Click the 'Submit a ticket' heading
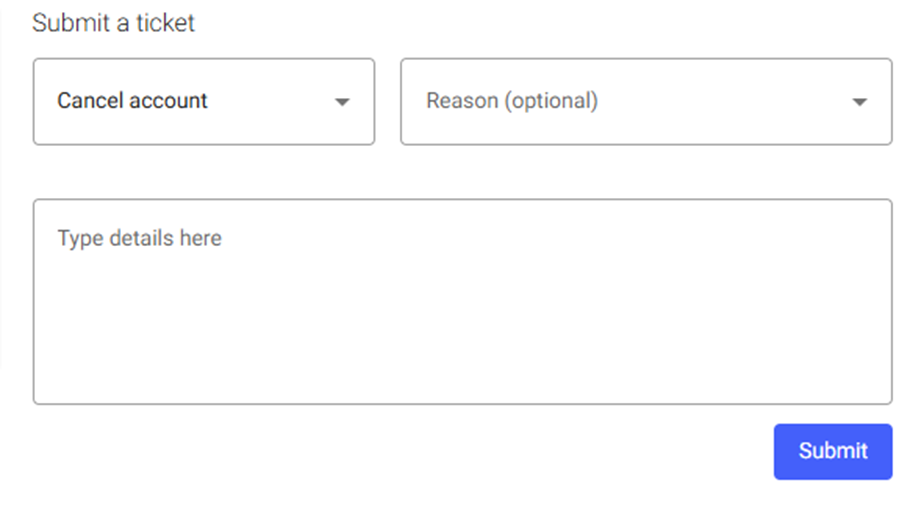The width and height of the screenshot is (924, 505). 113,23
